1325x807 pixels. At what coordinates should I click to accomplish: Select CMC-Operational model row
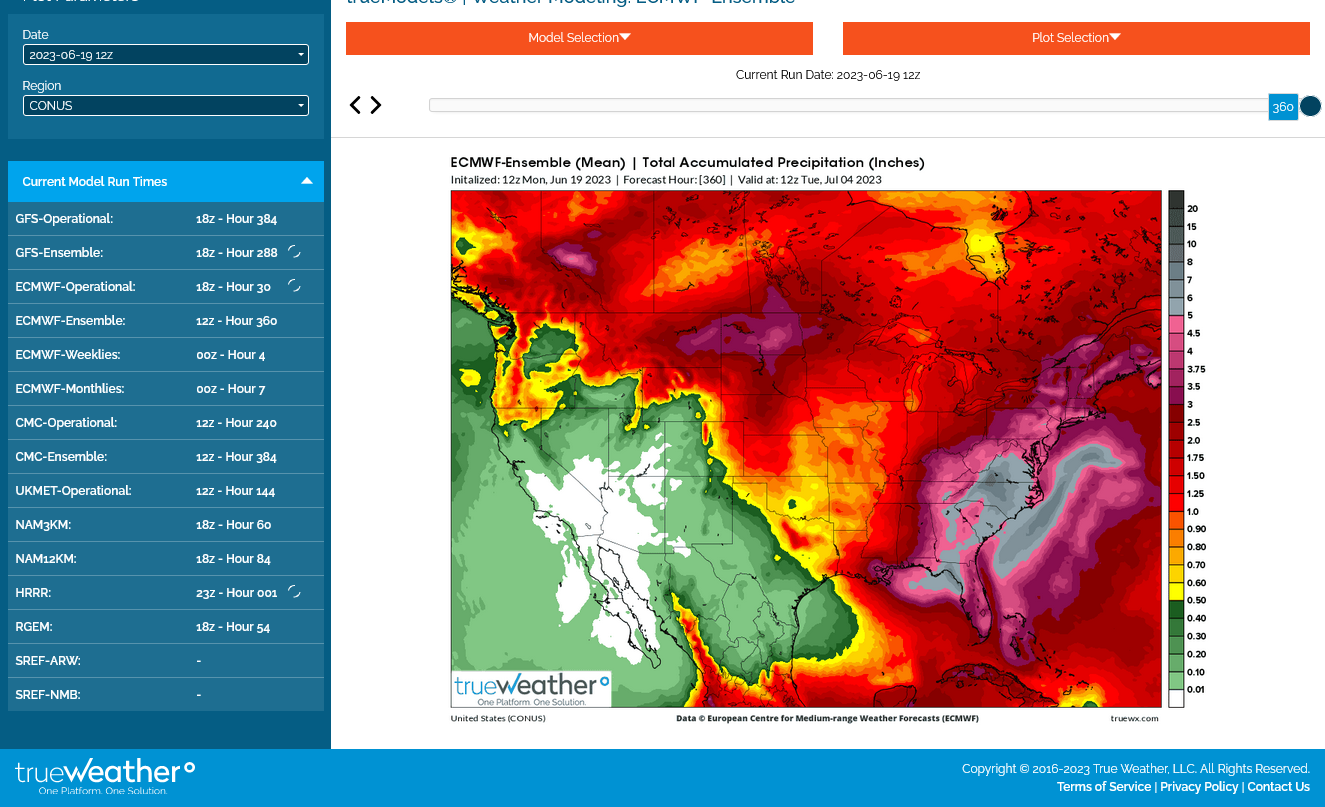point(166,423)
